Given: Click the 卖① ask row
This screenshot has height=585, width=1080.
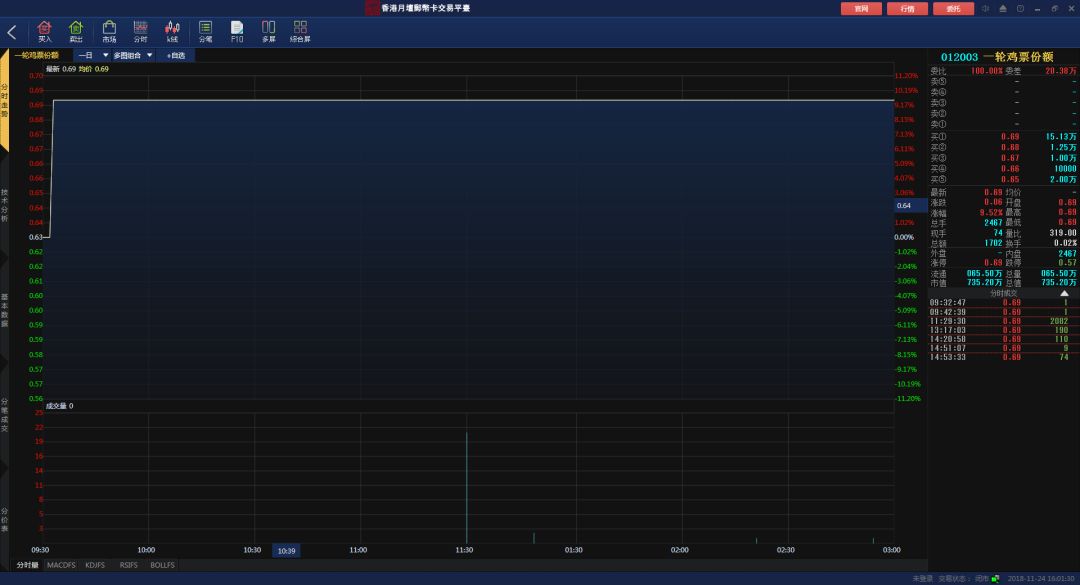Looking at the screenshot, I should [1003, 125].
